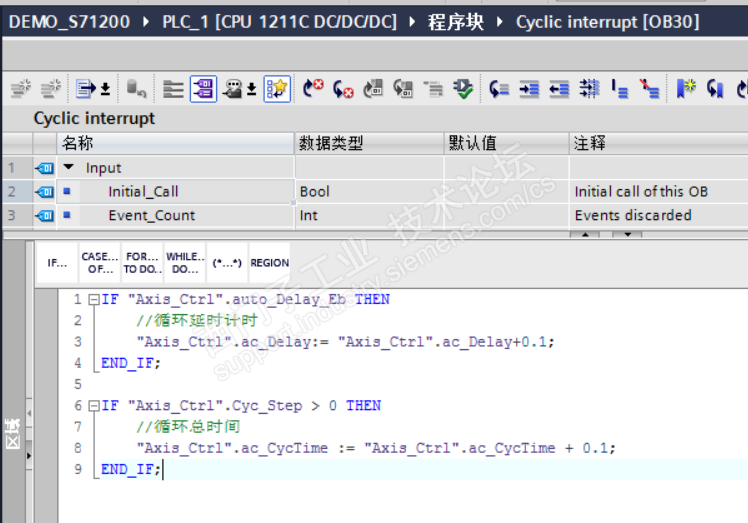Image resolution: width=748 pixels, height=523 pixels.
Task: Click the add row toolbar icon
Action: [x=51, y=89]
